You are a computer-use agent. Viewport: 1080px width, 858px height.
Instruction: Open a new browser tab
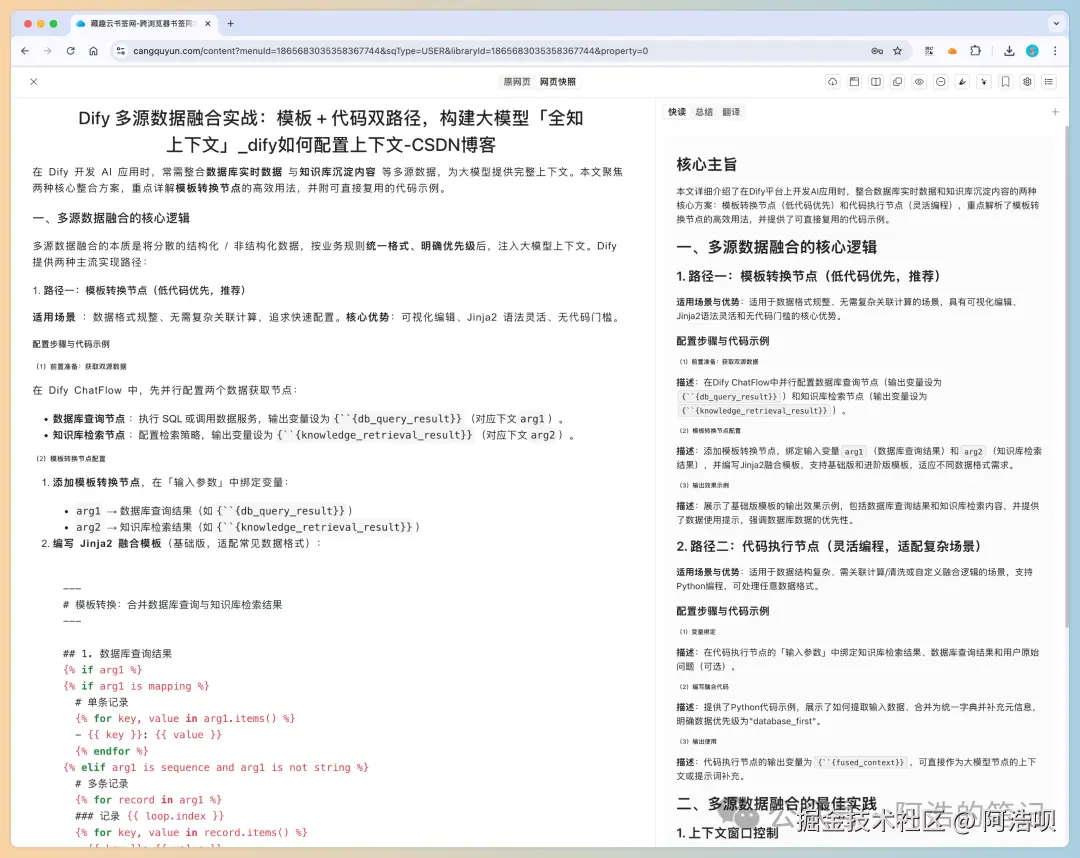(231, 23)
